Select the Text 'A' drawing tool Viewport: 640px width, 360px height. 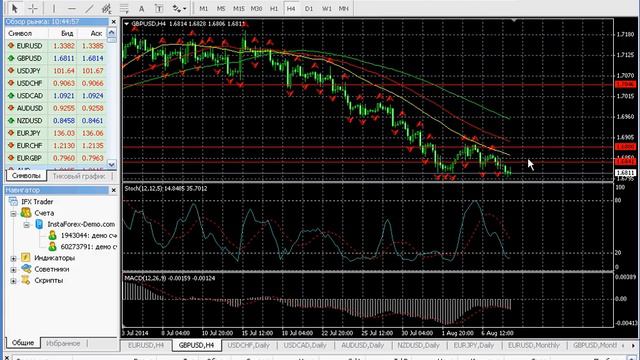pos(141,9)
